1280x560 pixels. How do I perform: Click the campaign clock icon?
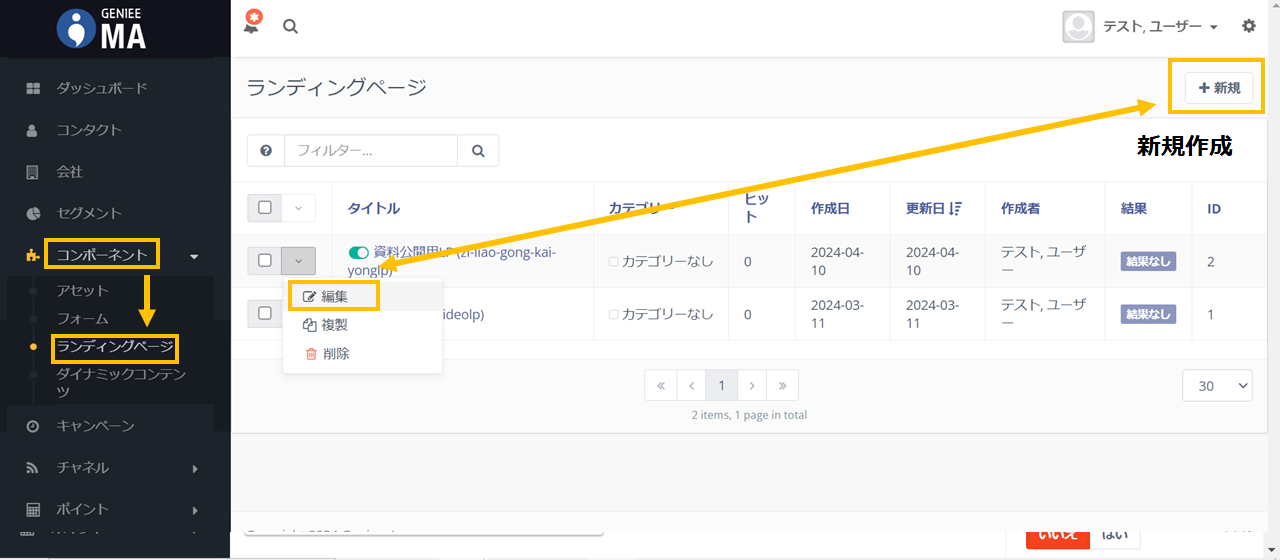(x=32, y=426)
